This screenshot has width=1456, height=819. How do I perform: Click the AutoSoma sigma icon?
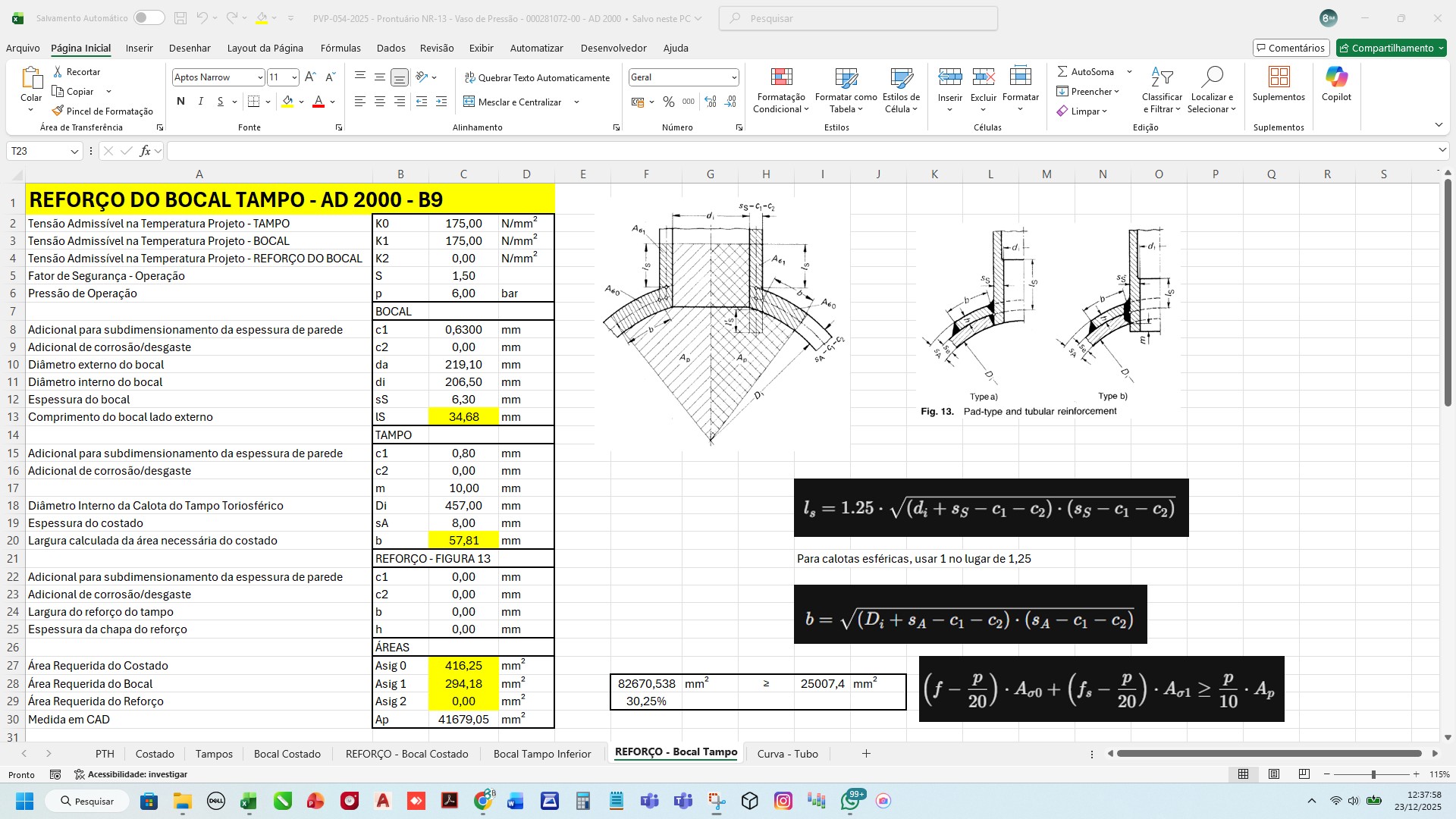1062,71
